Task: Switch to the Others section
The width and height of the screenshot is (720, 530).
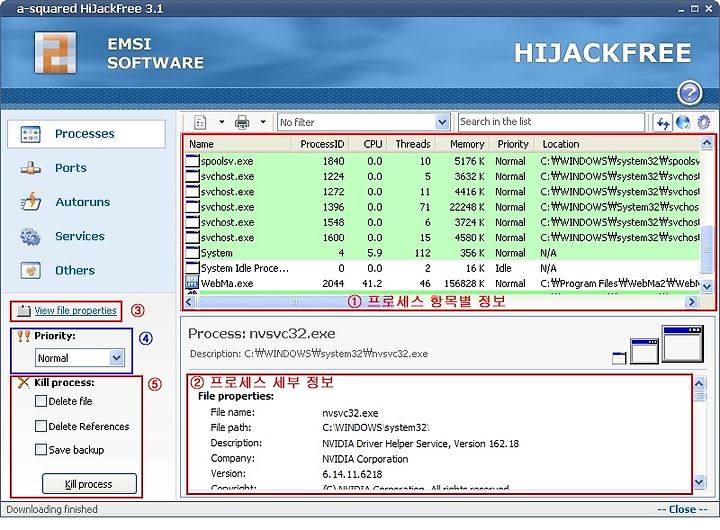Action: point(75,271)
